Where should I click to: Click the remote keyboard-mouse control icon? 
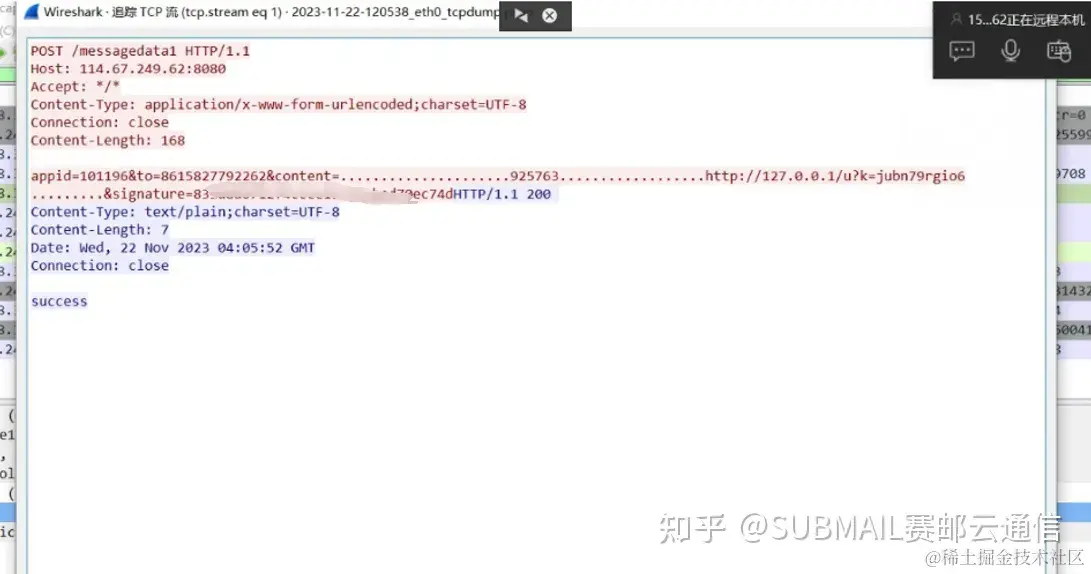[x=1059, y=51]
